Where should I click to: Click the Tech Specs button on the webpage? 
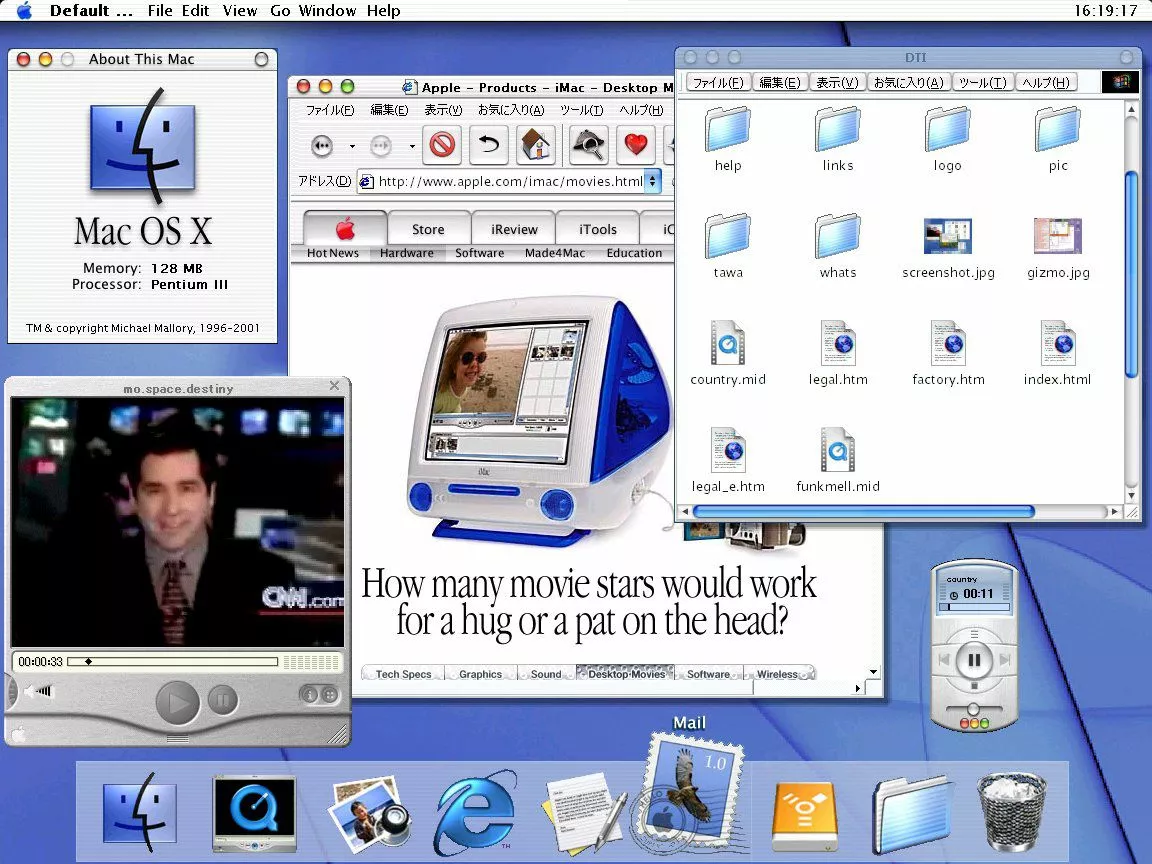(x=401, y=673)
